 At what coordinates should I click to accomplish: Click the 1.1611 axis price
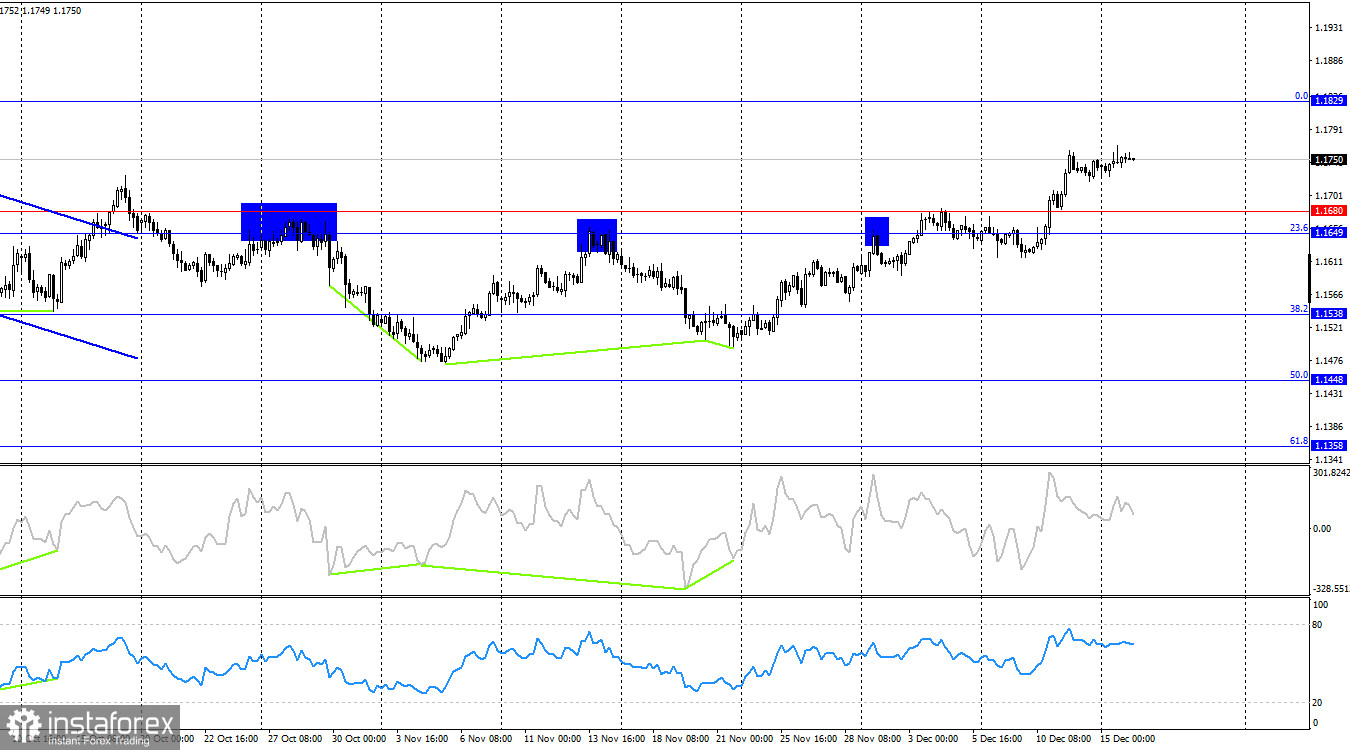click(x=1329, y=261)
